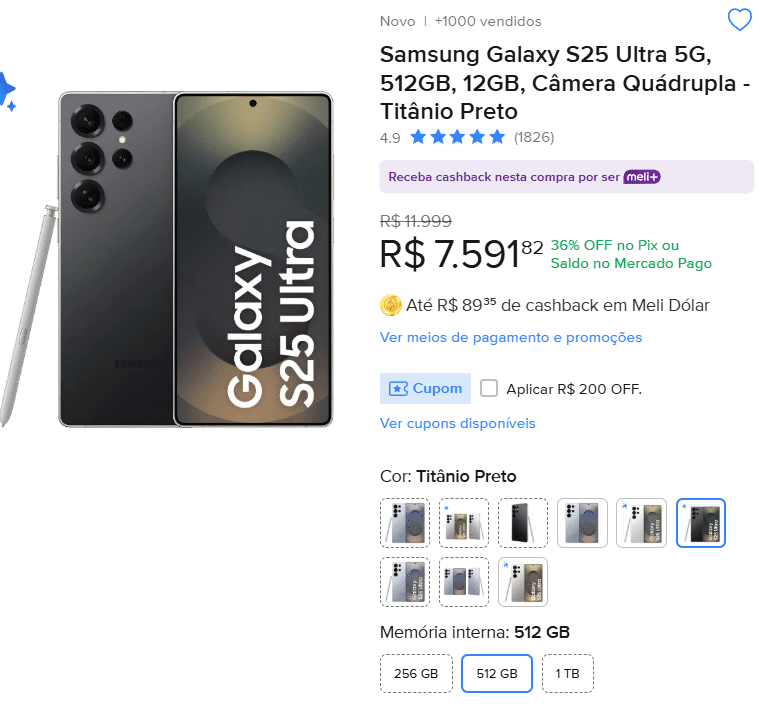Viewport: 759px width, 708px height.
Task: Select the first color variant in second row
Action: (405, 582)
